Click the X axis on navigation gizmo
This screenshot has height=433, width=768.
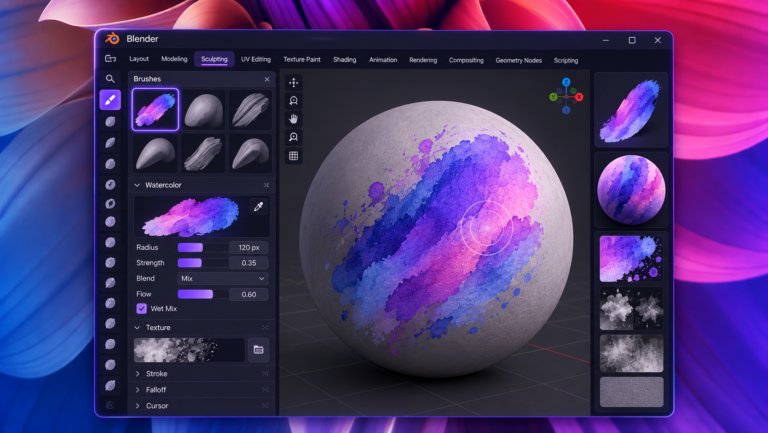click(579, 97)
